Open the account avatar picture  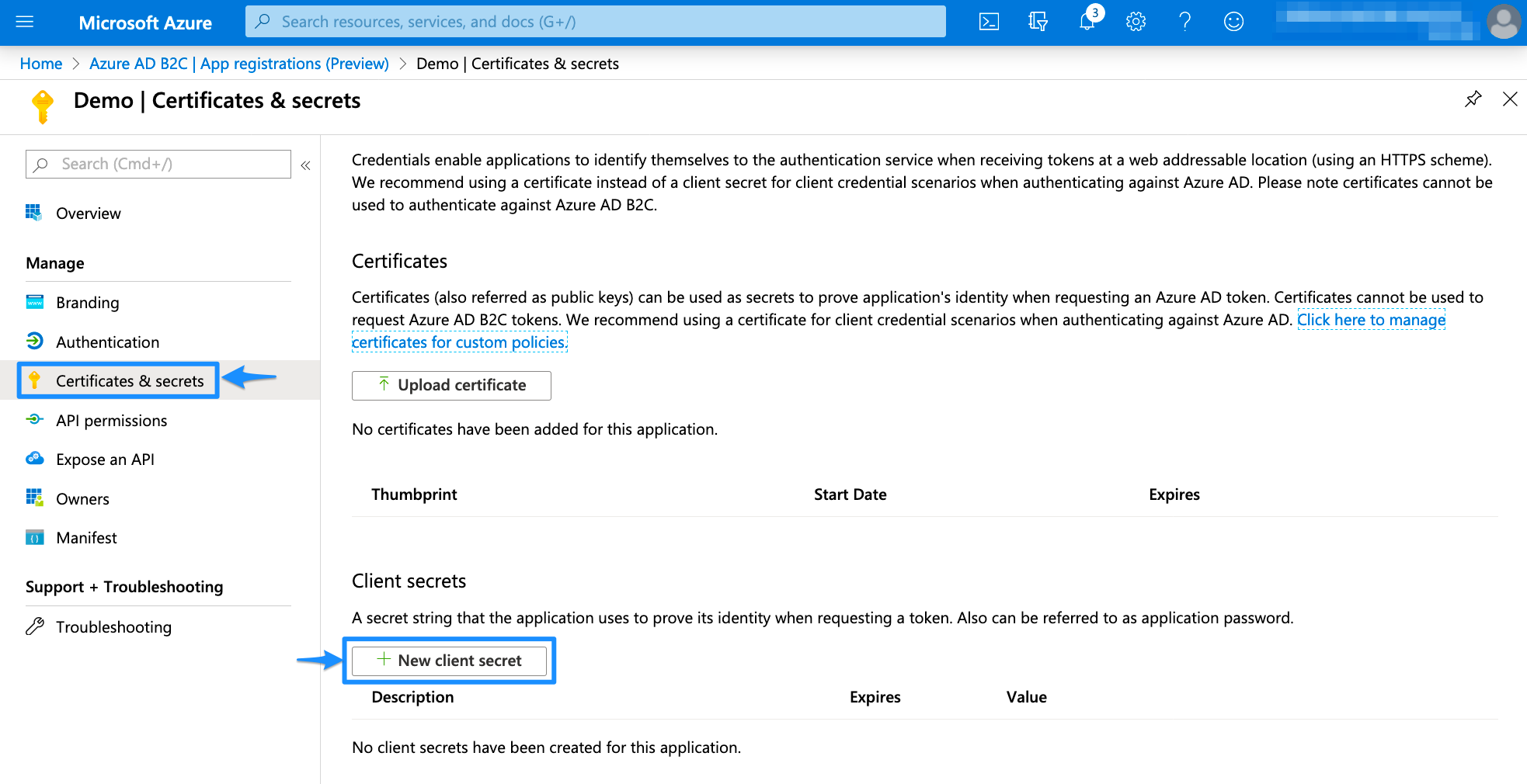(x=1503, y=21)
